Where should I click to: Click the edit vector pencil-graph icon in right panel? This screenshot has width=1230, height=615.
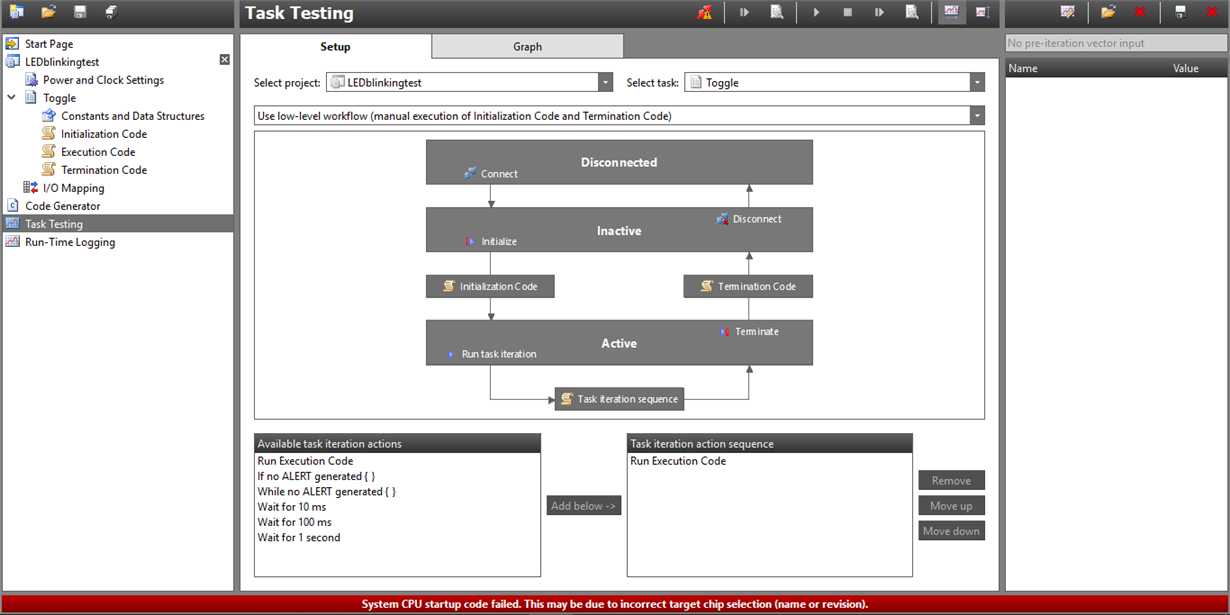[1068, 12]
